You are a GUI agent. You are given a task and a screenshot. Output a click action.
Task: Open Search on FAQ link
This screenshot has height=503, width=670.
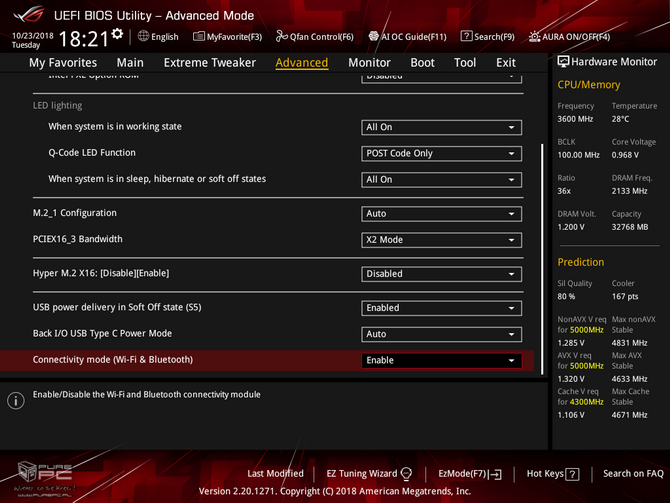click(x=633, y=474)
